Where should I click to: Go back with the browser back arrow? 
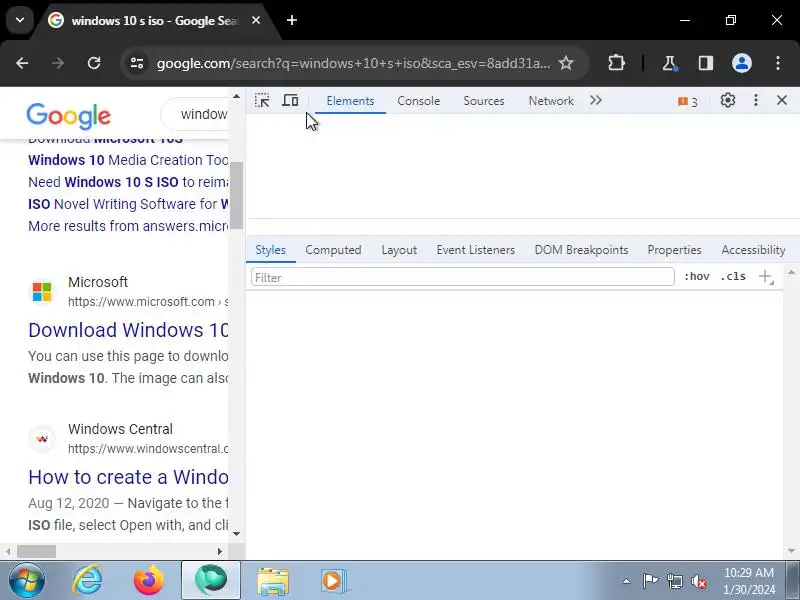[22, 63]
